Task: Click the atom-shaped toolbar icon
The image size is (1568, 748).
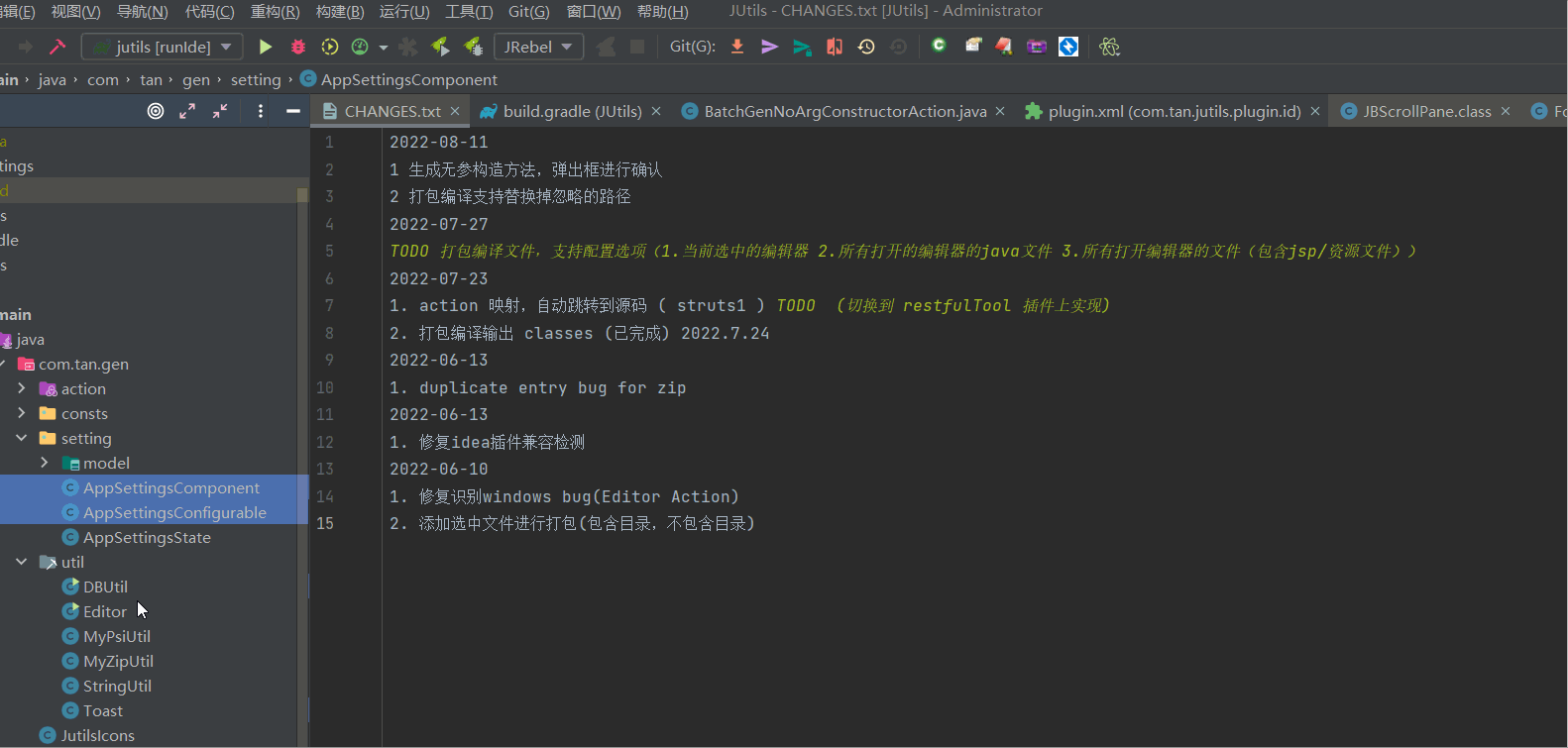Action: coord(1110,47)
